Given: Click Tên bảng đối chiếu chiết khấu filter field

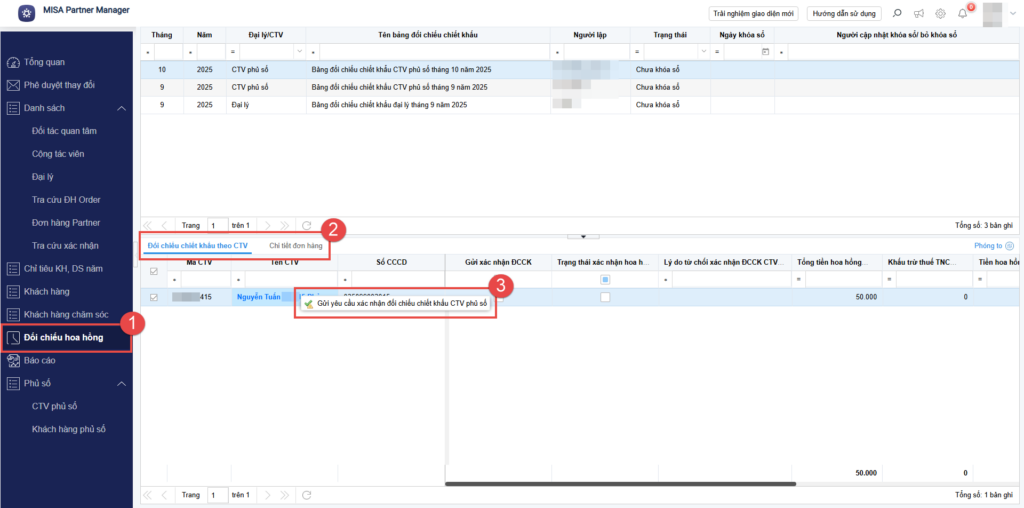Looking at the screenshot, I should point(434,52).
